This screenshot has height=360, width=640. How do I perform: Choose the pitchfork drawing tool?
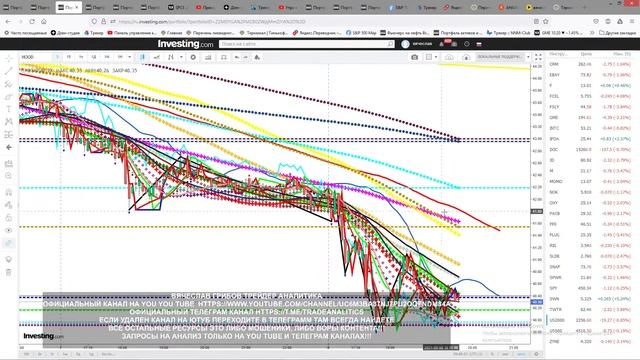[x=9, y=84]
